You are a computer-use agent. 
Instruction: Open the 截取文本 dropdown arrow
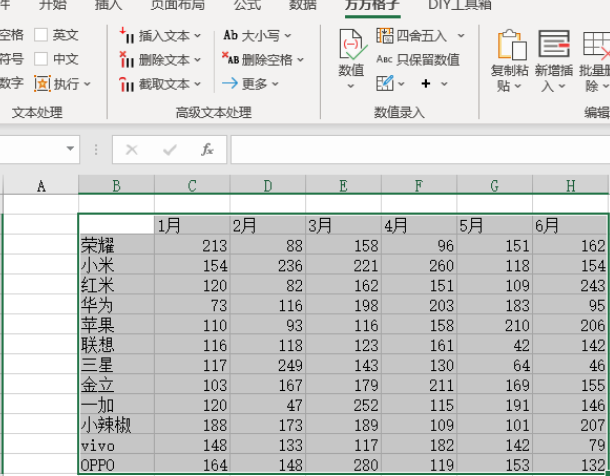[197, 84]
